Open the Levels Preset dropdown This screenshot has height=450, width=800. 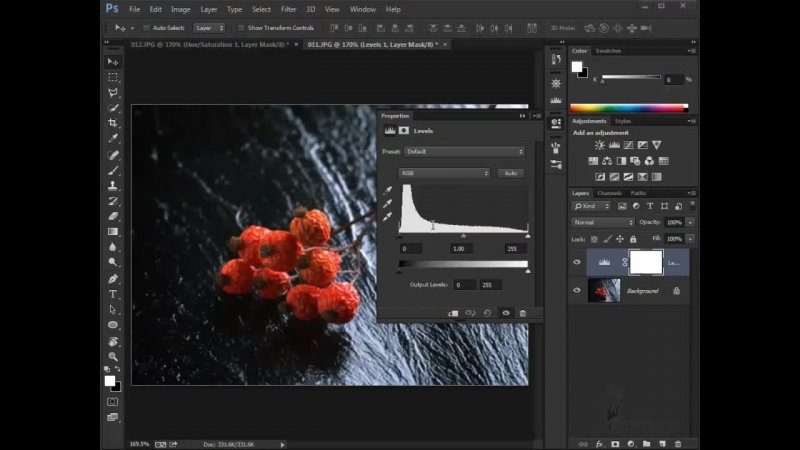click(464, 152)
